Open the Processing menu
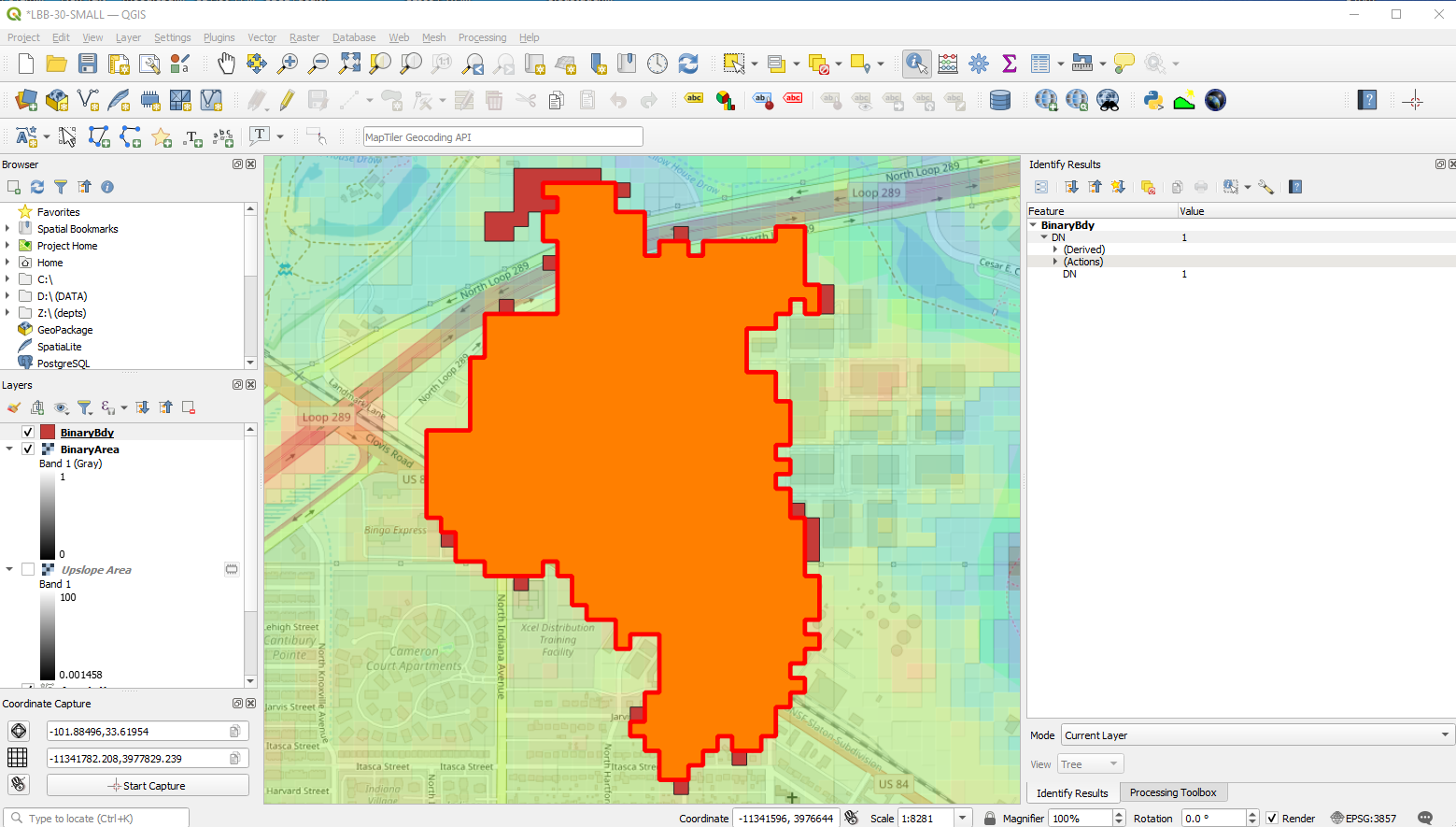 (x=482, y=37)
